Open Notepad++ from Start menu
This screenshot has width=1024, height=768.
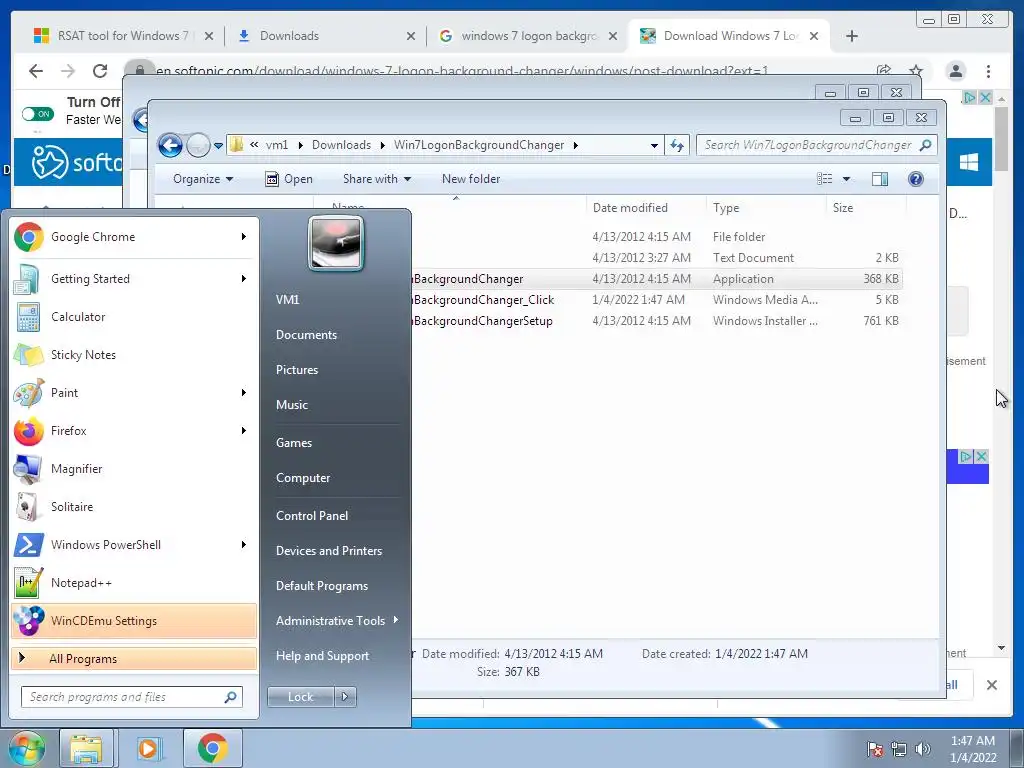click(134, 583)
